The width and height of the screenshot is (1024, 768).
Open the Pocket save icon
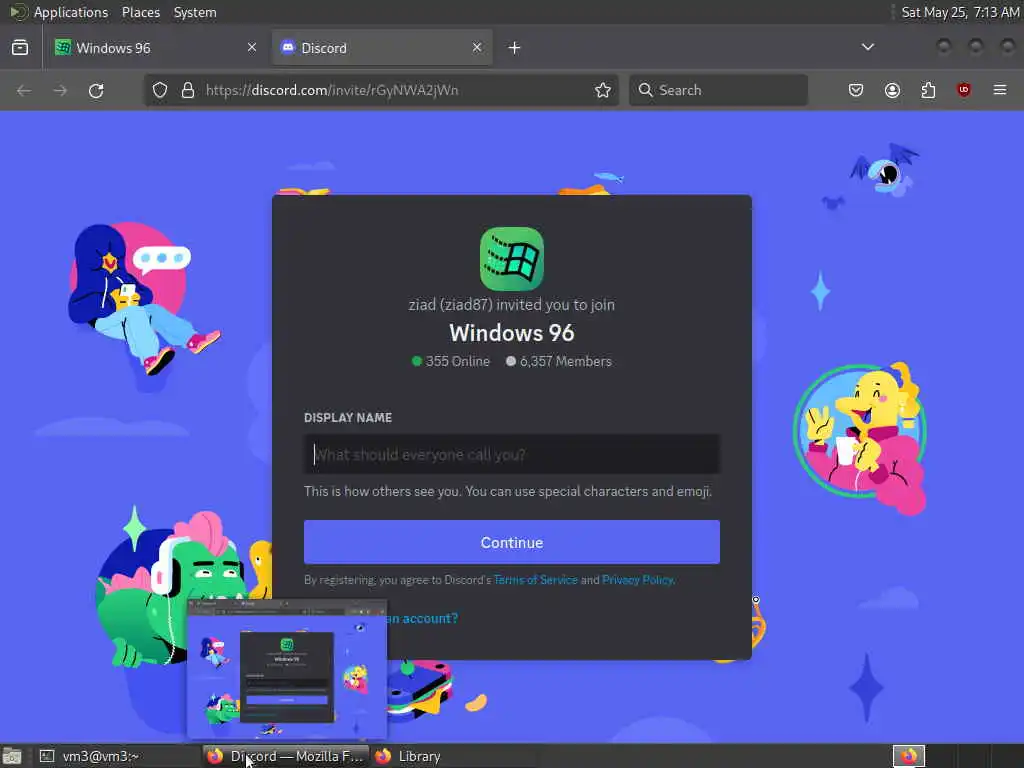pyautogui.click(x=856, y=90)
